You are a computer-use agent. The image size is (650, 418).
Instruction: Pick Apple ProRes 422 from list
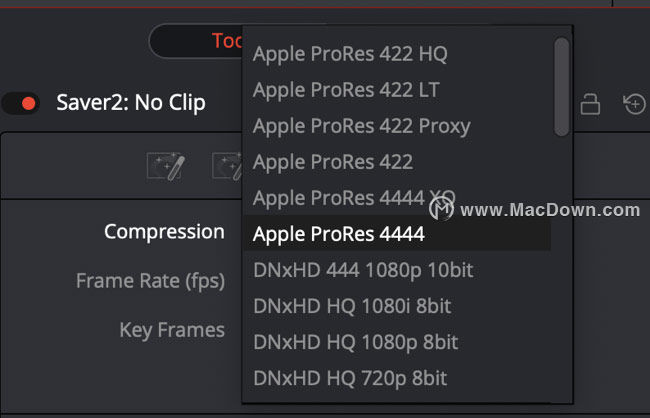pyautogui.click(x=332, y=162)
